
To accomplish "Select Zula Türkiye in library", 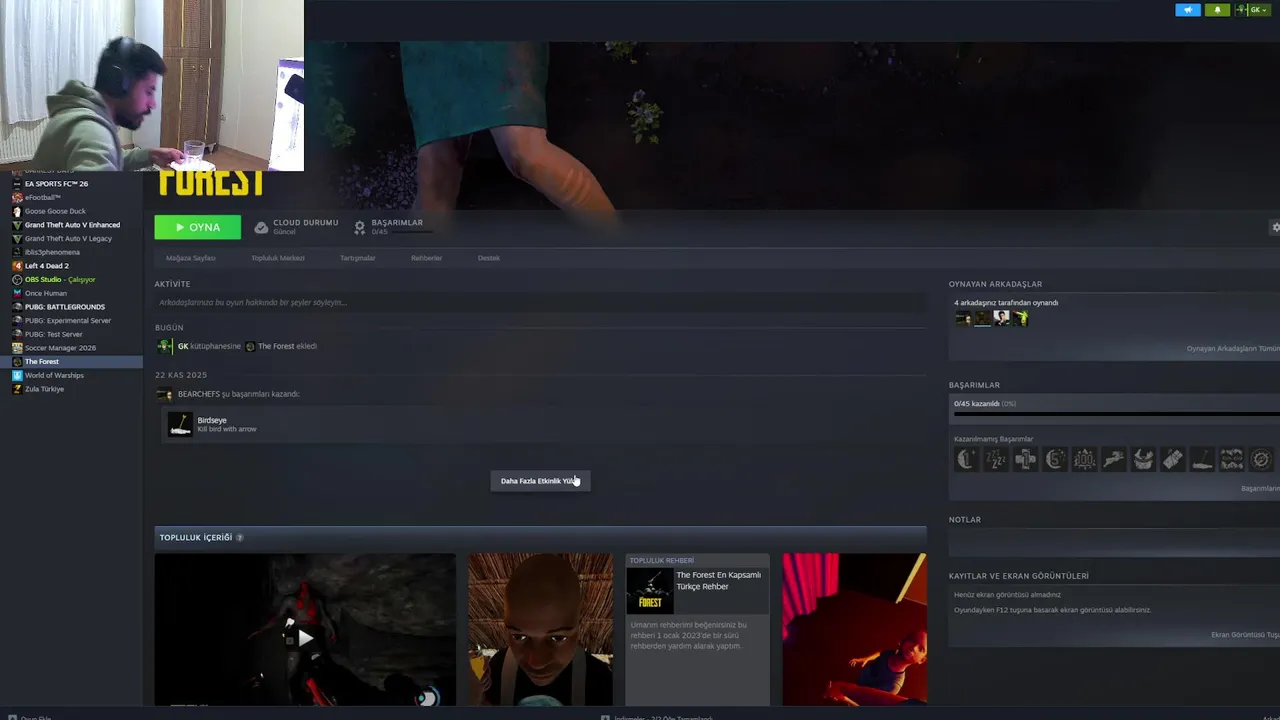I will click(x=44, y=389).
